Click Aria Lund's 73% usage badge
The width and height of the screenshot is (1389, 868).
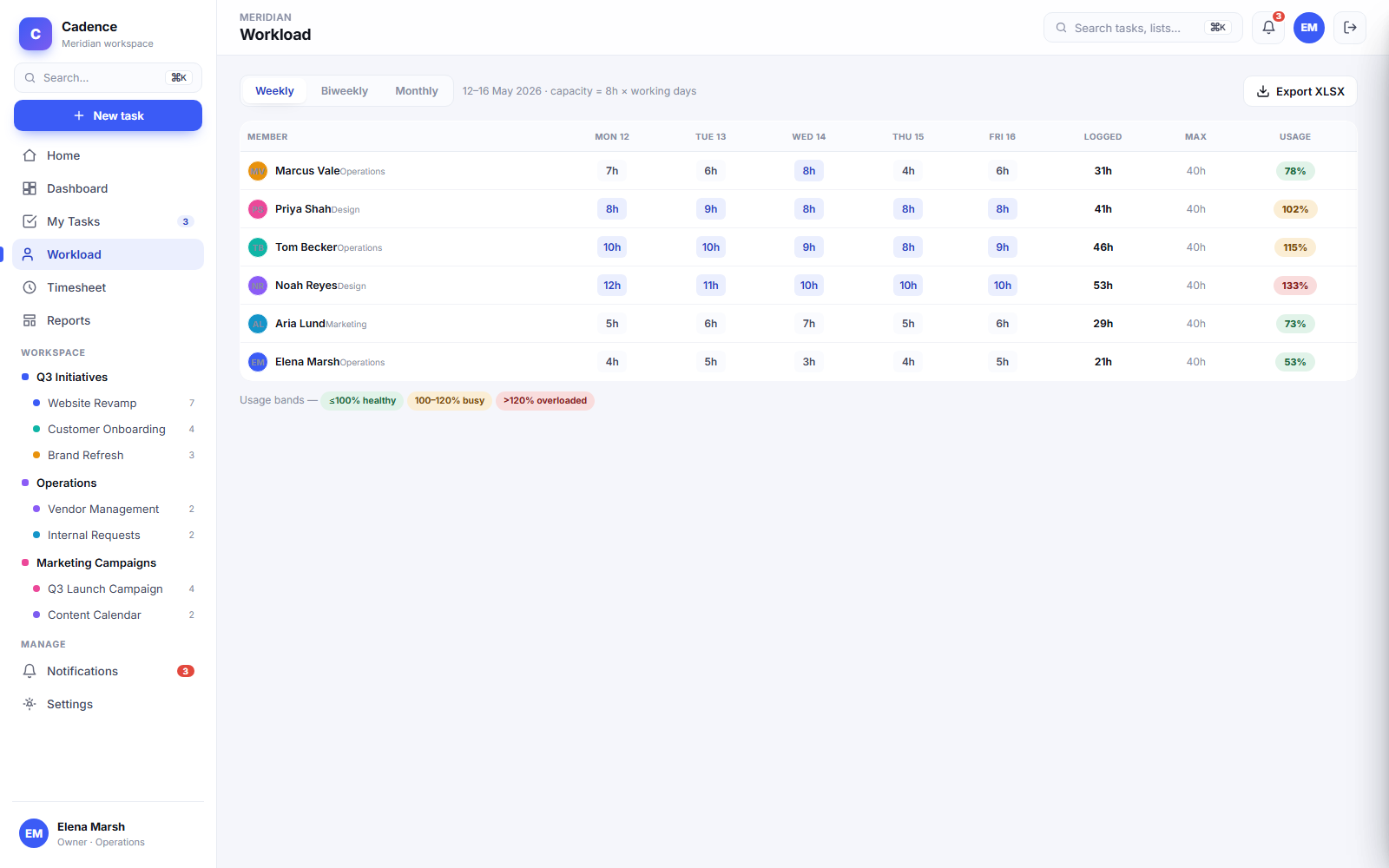tap(1295, 324)
